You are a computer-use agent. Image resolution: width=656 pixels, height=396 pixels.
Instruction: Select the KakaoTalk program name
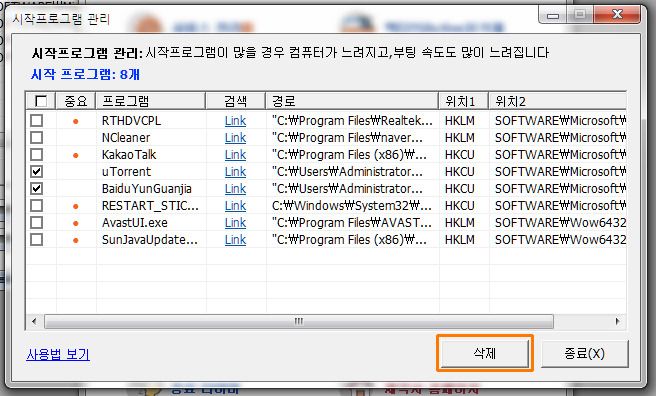pyautogui.click(x=129, y=155)
